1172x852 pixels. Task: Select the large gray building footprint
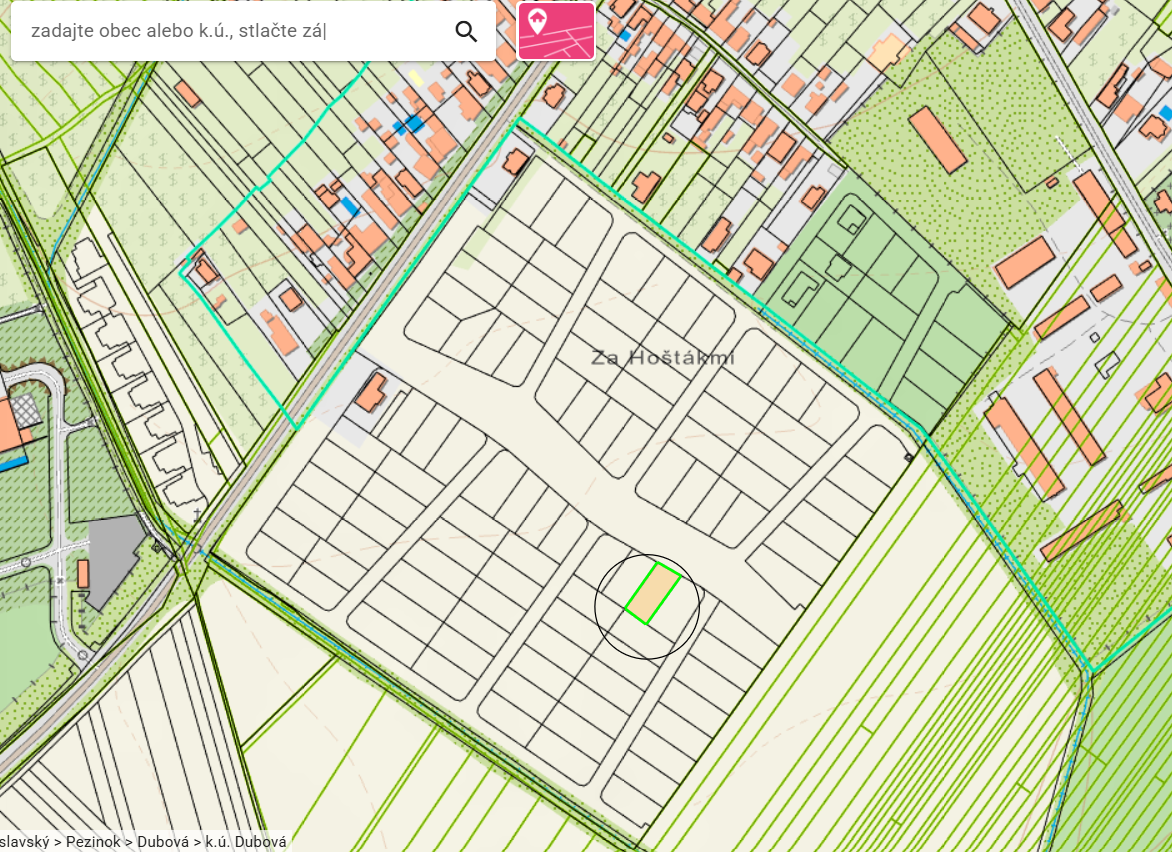(114, 561)
